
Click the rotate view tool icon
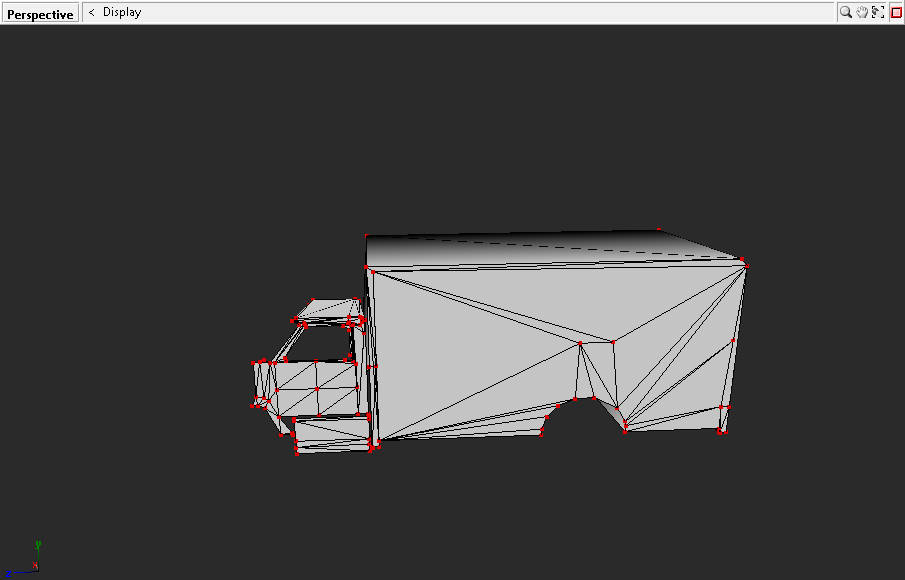pos(878,13)
